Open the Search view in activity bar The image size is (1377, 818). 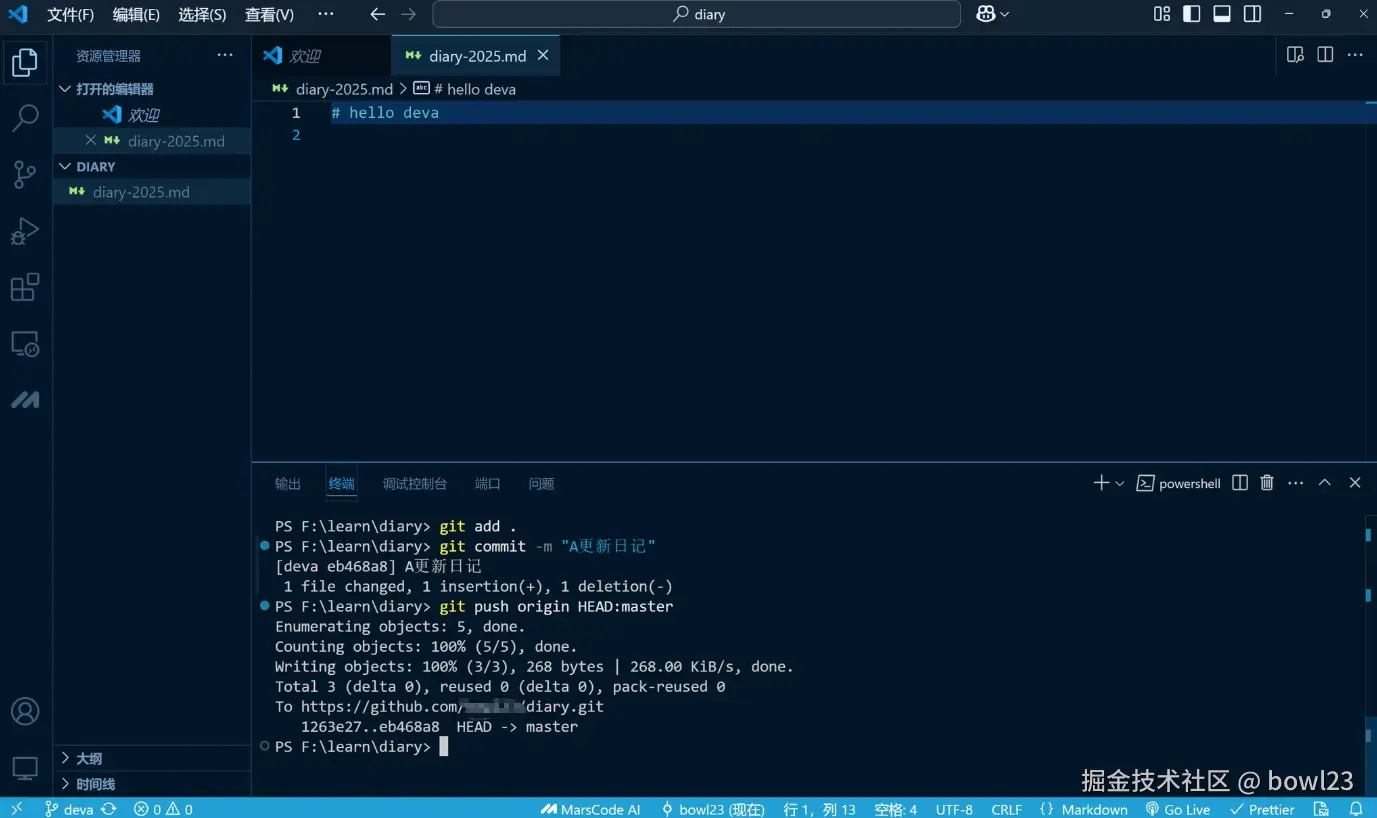point(25,118)
